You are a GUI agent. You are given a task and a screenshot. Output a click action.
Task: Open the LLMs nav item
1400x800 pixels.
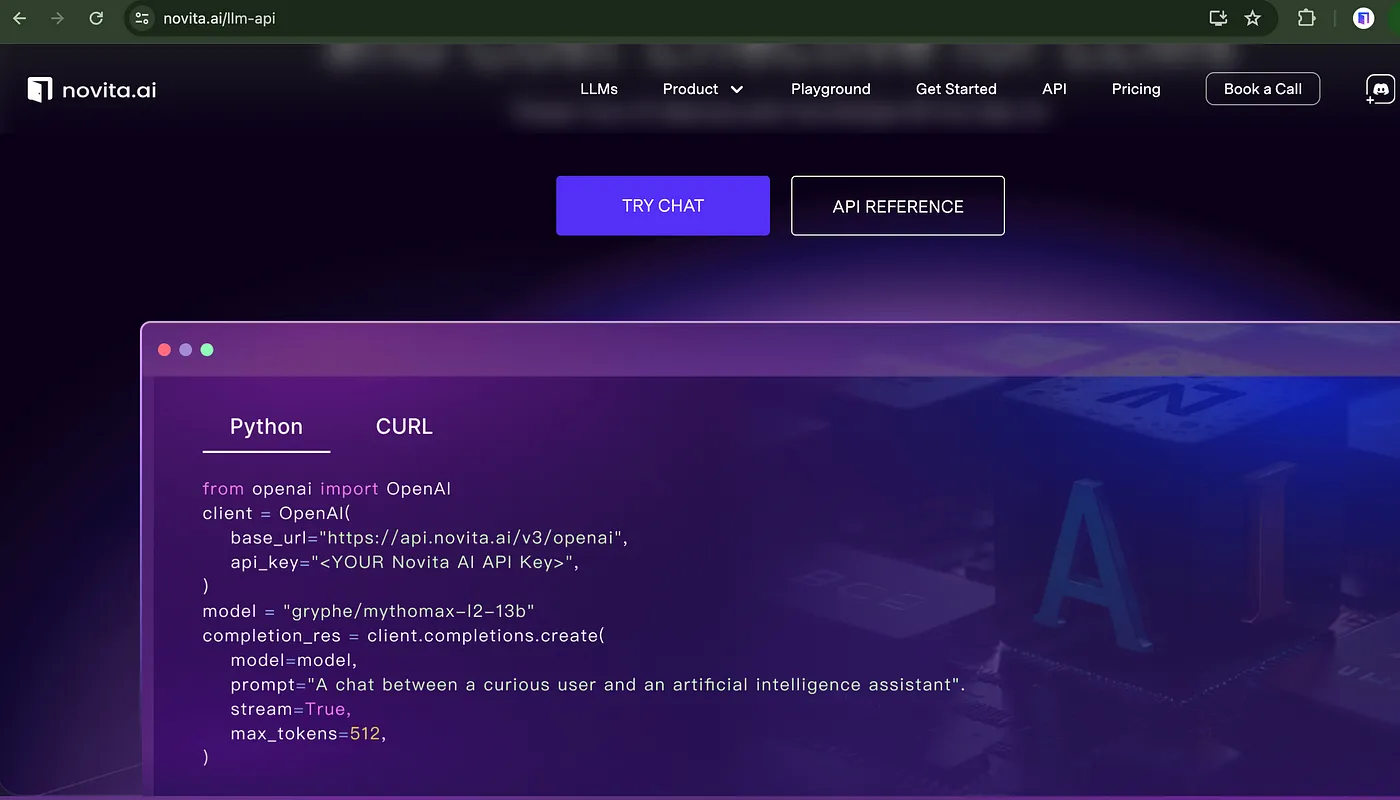click(x=599, y=89)
